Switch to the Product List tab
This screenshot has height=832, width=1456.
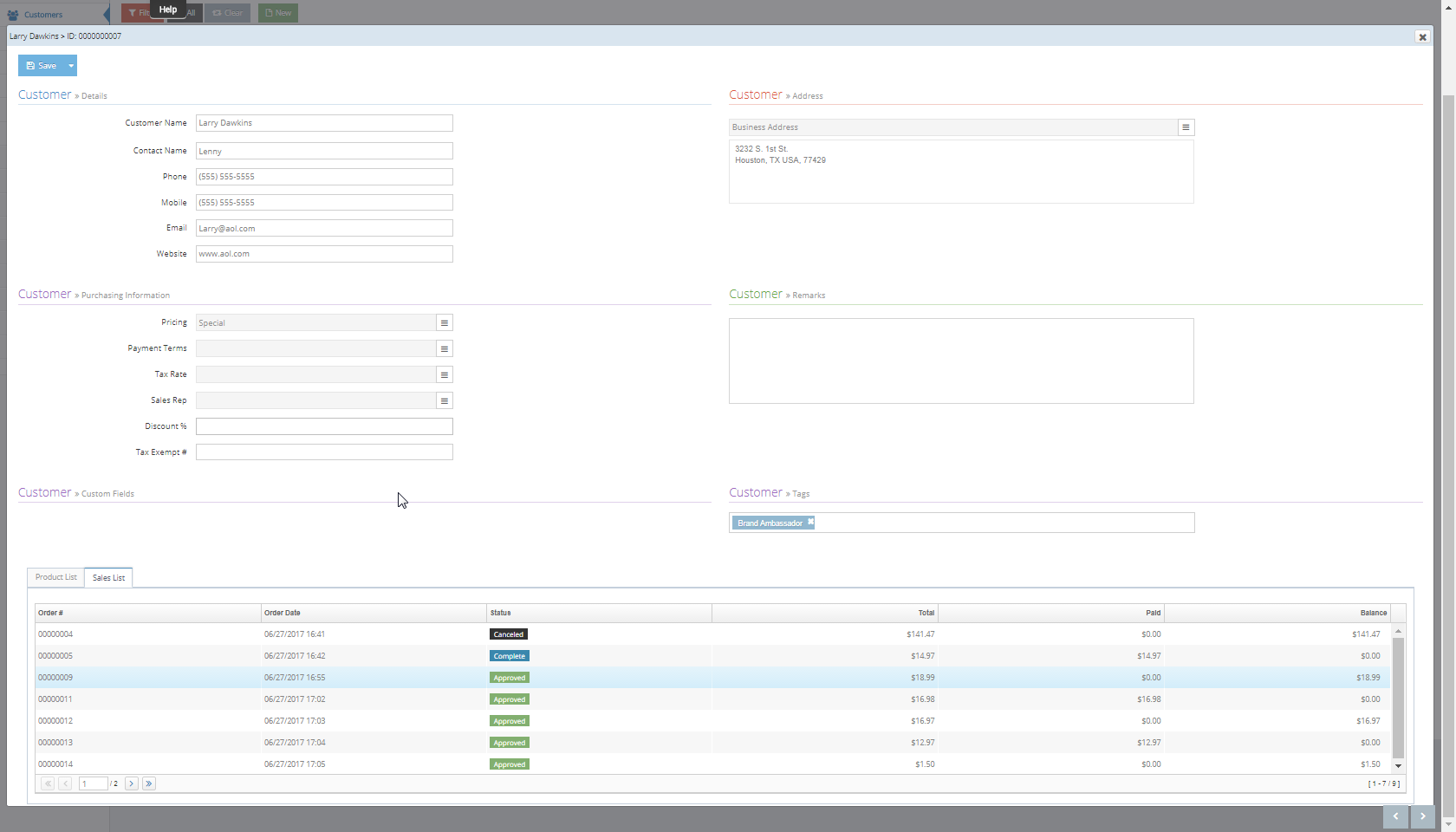click(x=55, y=577)
